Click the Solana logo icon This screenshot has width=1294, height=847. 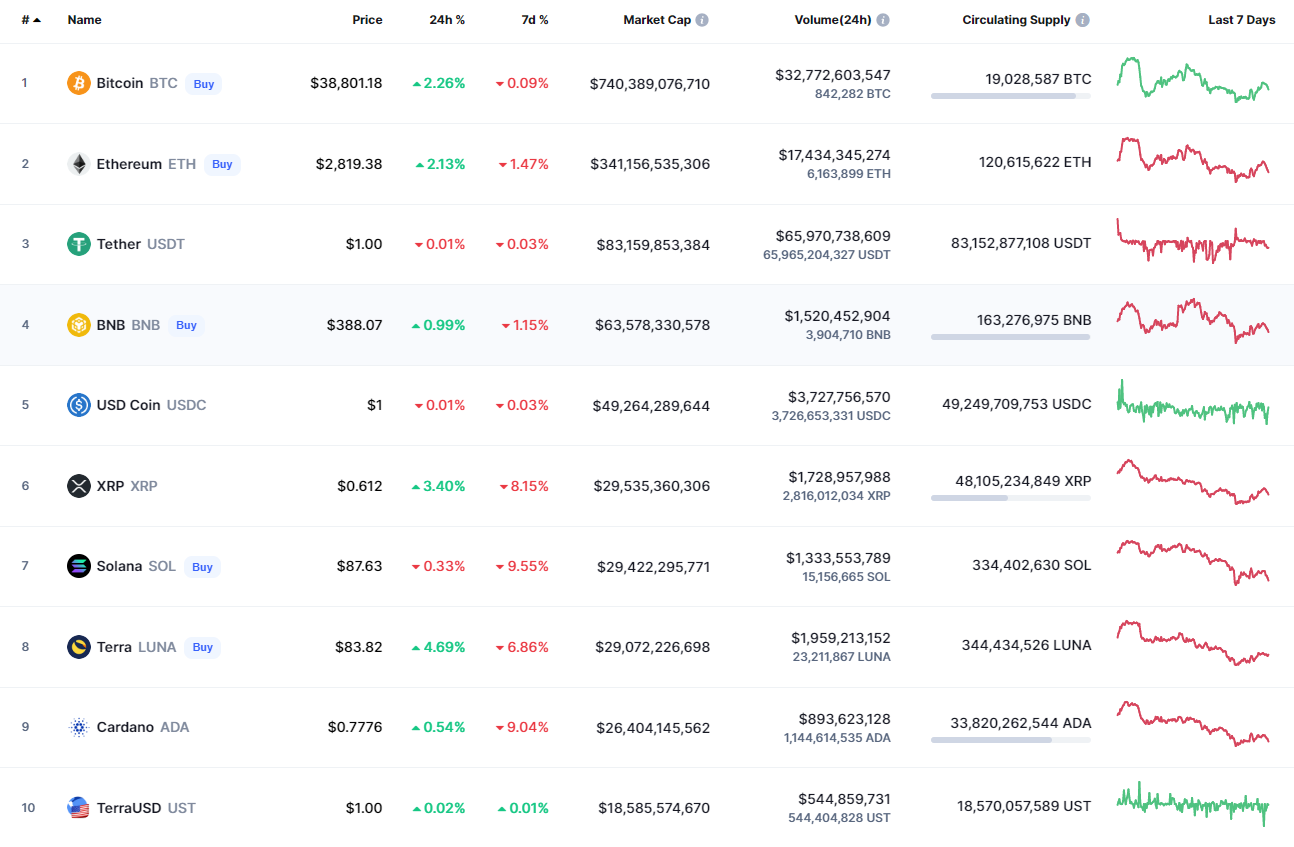(79, 566)
